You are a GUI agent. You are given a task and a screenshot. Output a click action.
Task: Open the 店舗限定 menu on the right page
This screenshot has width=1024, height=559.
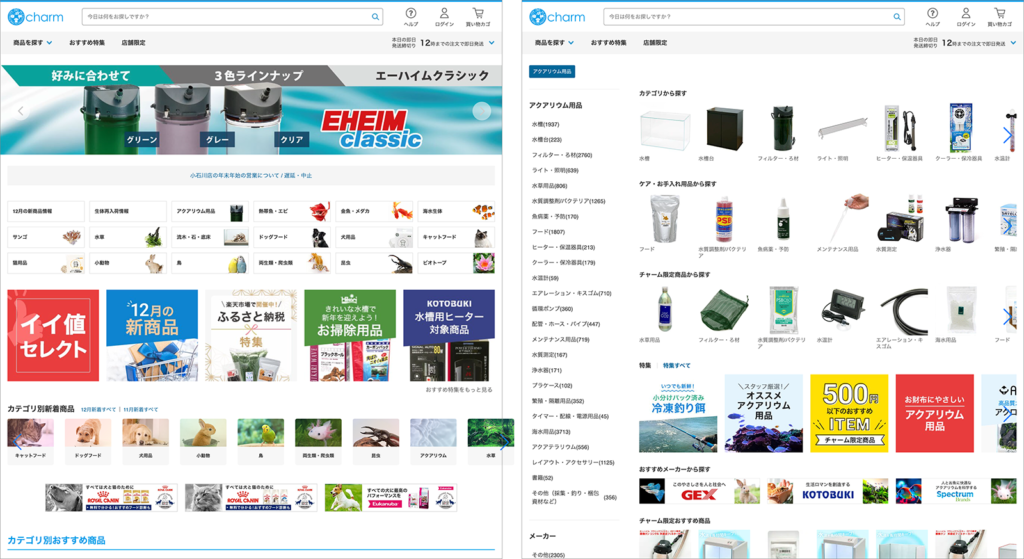[x=654, y=43]
